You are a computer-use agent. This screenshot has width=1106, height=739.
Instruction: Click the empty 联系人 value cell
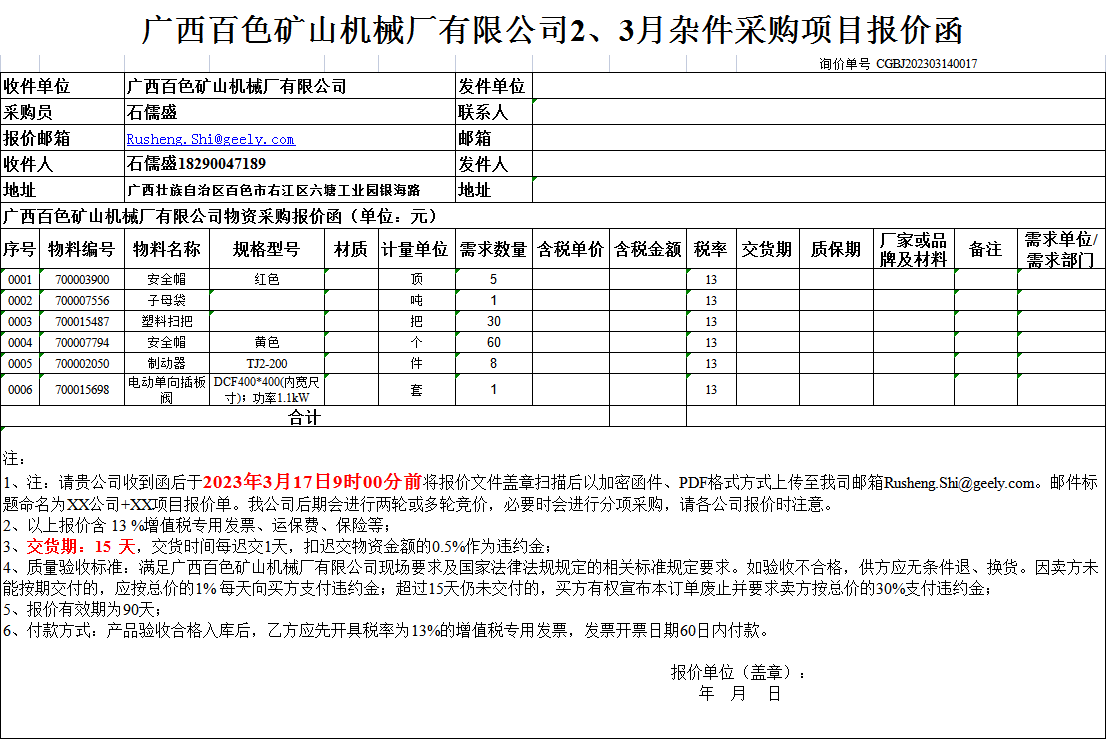819,112
